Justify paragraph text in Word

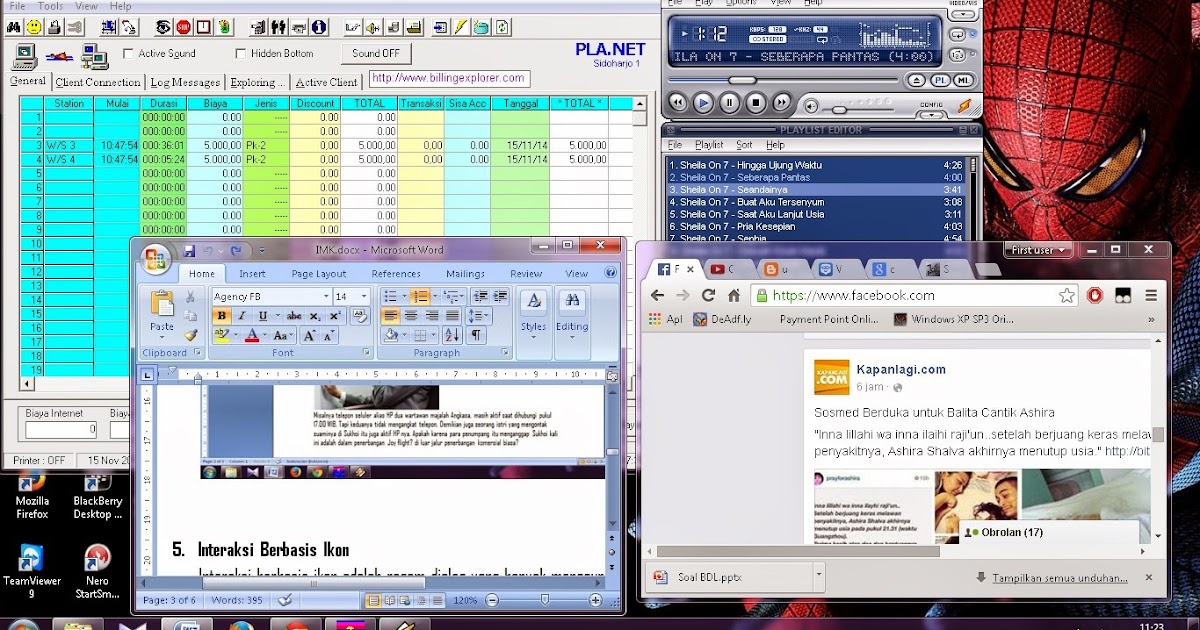[x=452, y=316]
